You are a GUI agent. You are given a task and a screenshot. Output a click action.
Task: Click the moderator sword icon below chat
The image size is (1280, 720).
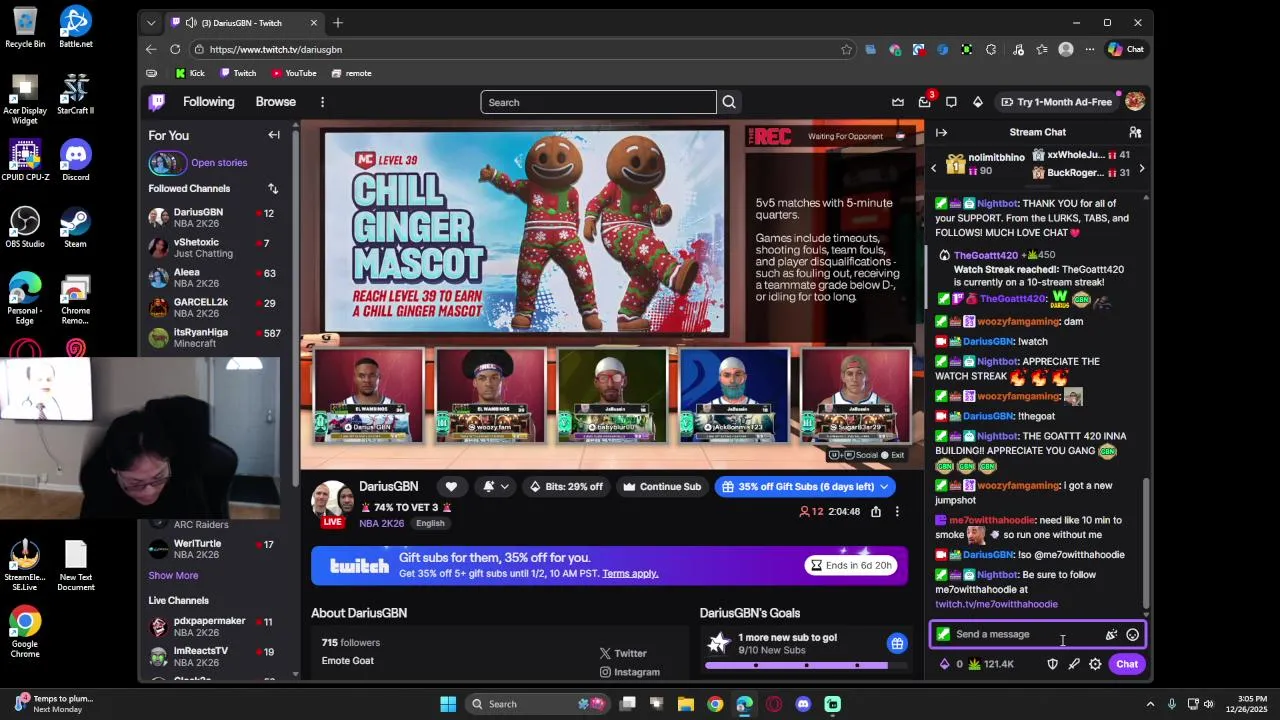[x=1074, y=664]
